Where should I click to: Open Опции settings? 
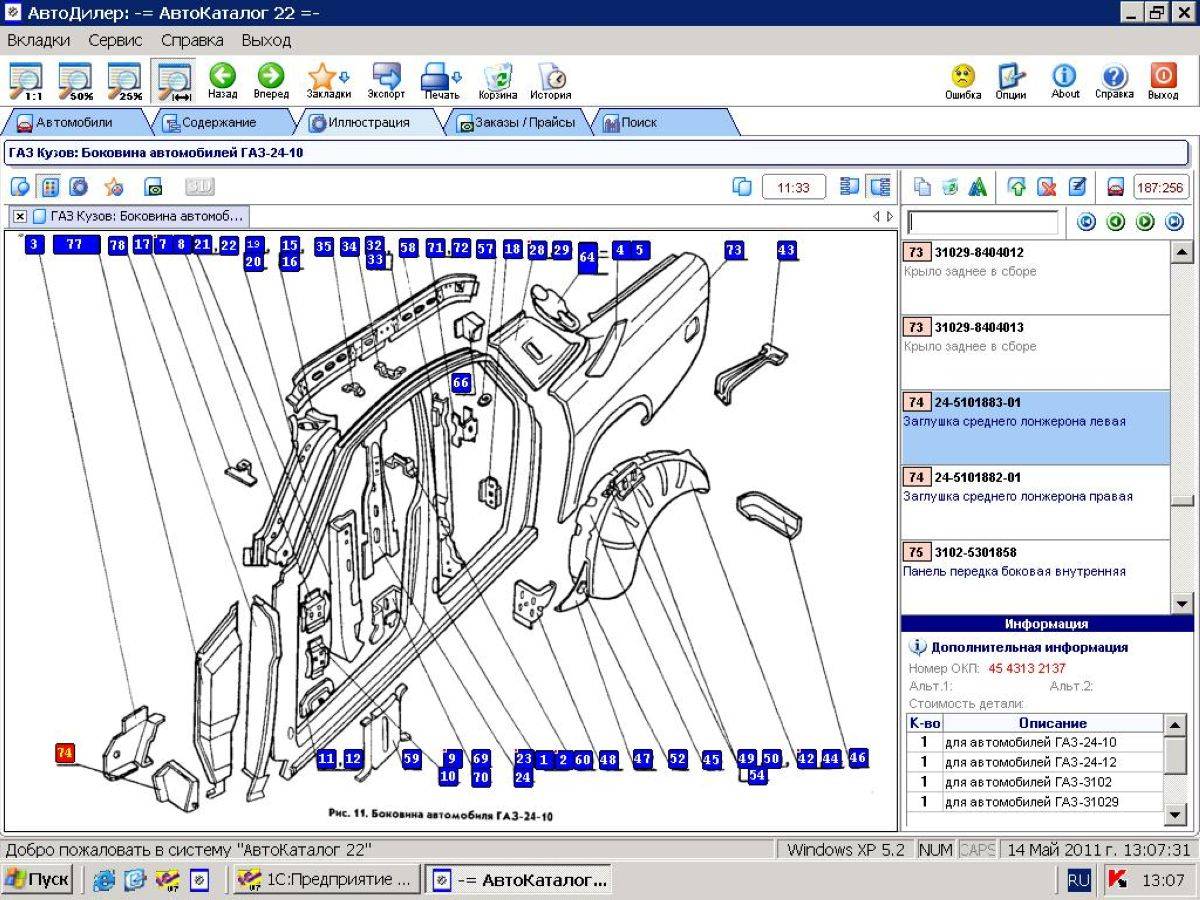pos(1011,81)
